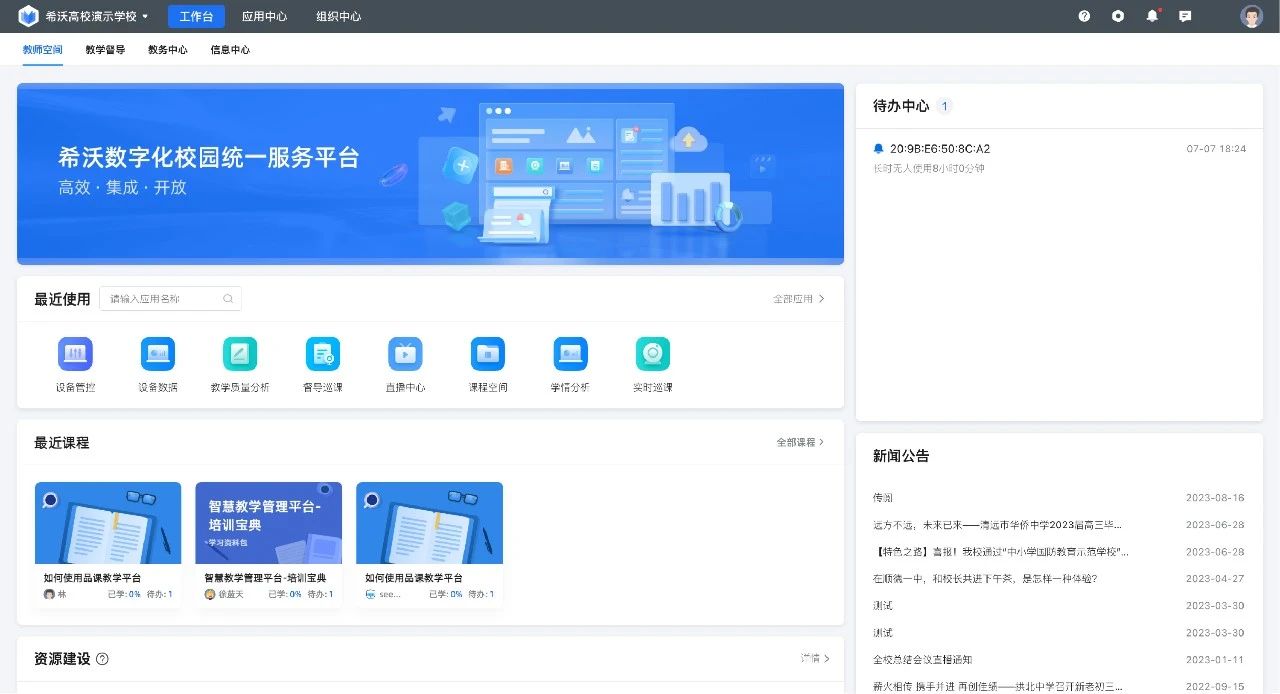Click the message chat icon in header
This screenshot has height=694, width=1280.
pos(1185,16)
